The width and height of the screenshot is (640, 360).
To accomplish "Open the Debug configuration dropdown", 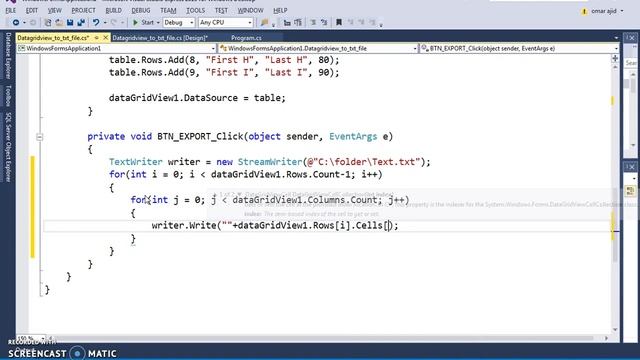I will click(x=179, y=22).
